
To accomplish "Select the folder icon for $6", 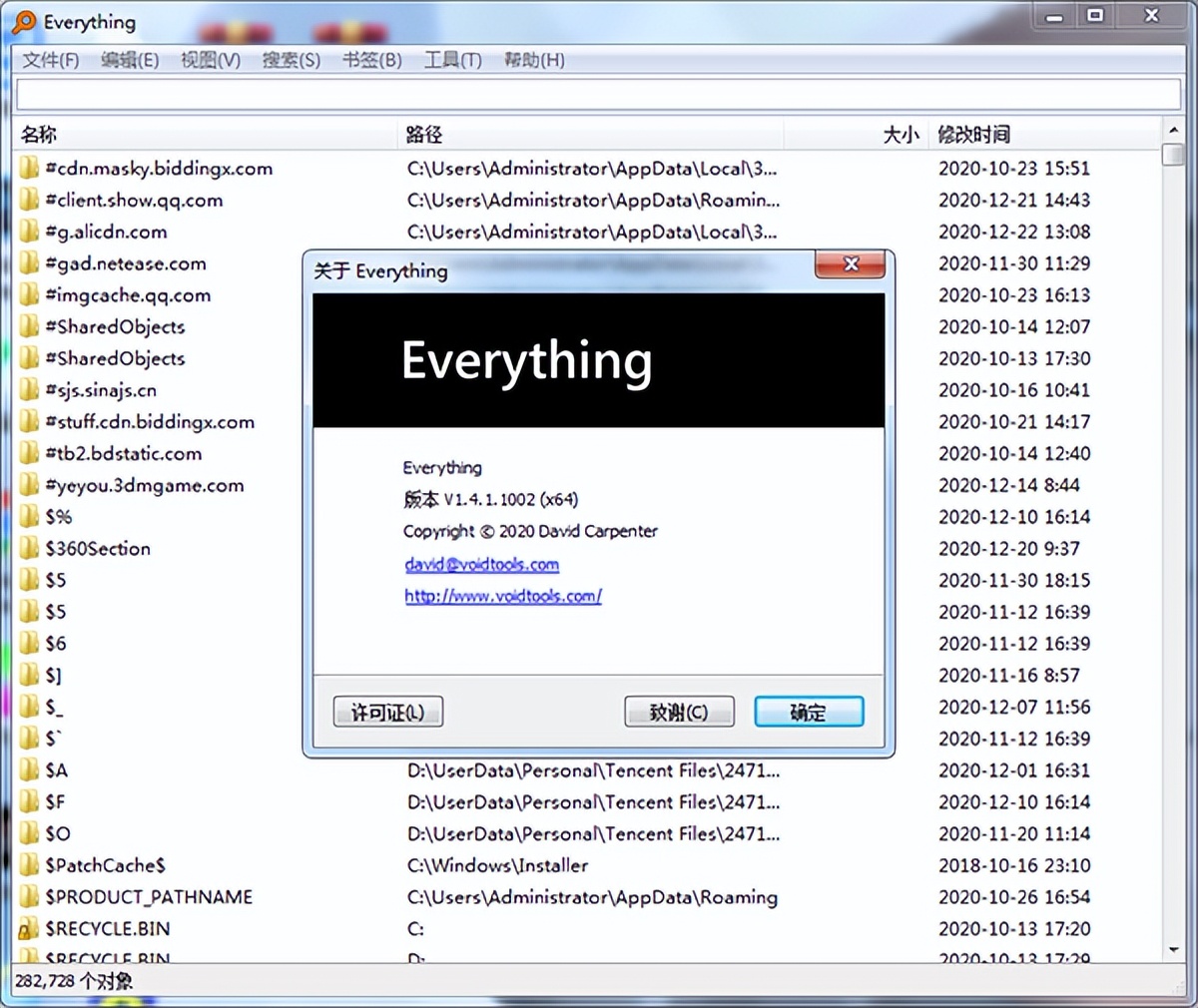I will [x=30, y=644].
